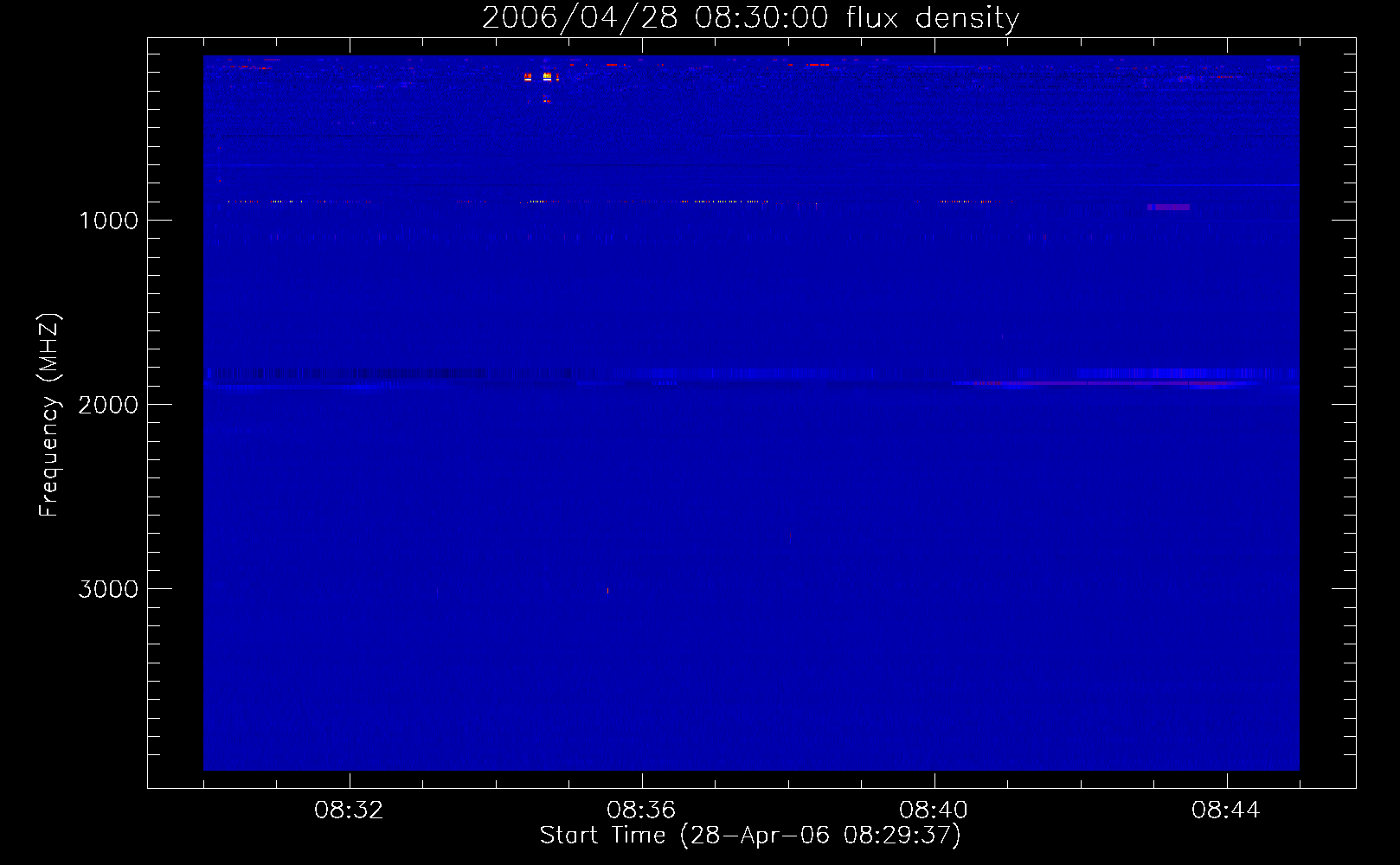Click the 08:36 time tick label
Viewport: 1400px width, 865px height.
click(641, 811)
